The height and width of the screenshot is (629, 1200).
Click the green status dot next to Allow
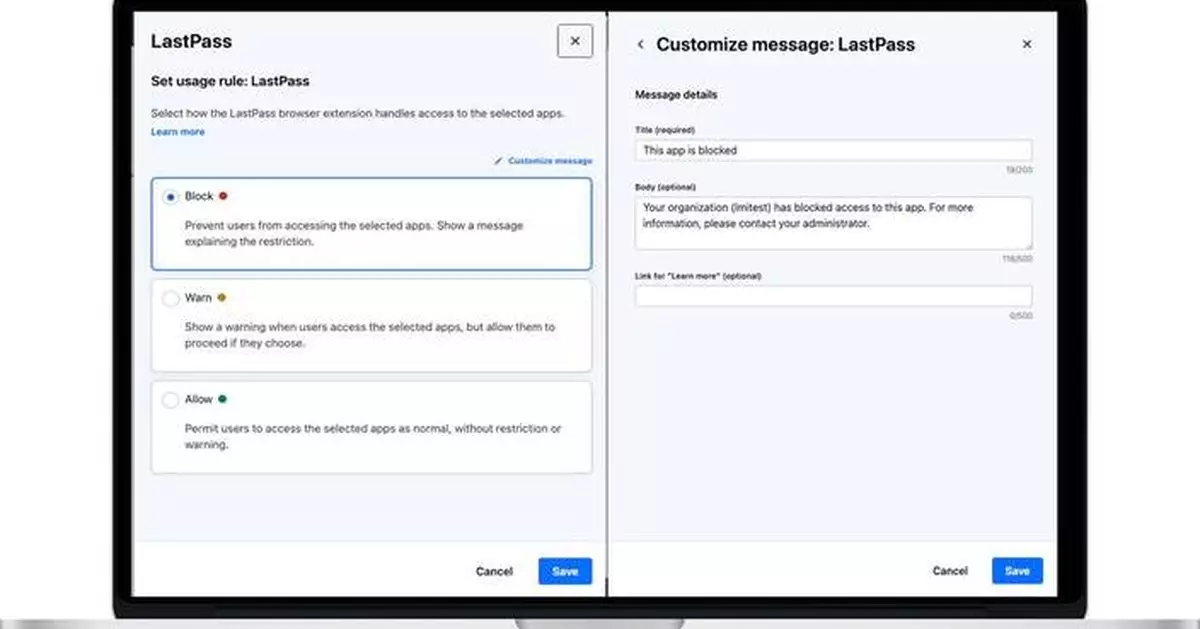(221, 398)
